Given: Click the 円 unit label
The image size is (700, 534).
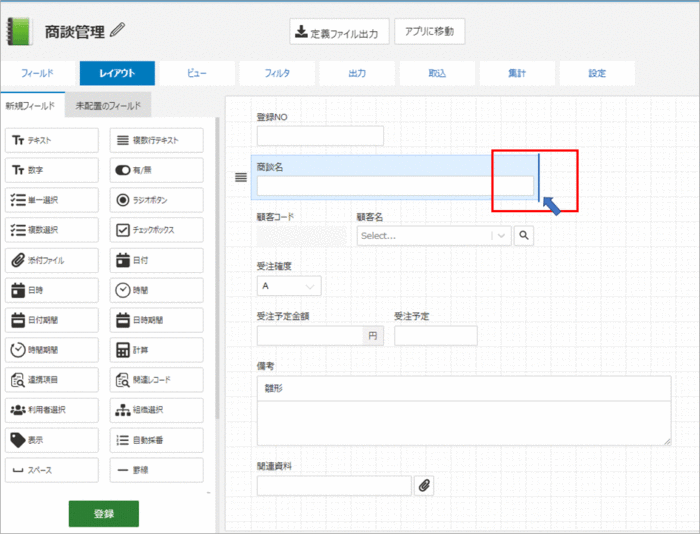Looking at the screenshot, I should coord(373,336).
